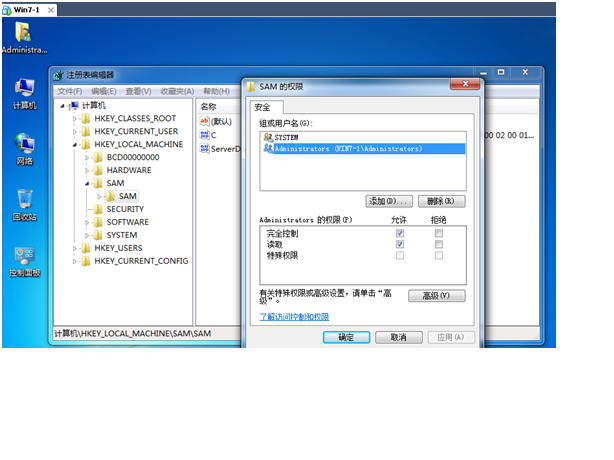Select the HKEY_CLASSES_ROOT folder icon
The image size is (614, 460).
point(86,118)
